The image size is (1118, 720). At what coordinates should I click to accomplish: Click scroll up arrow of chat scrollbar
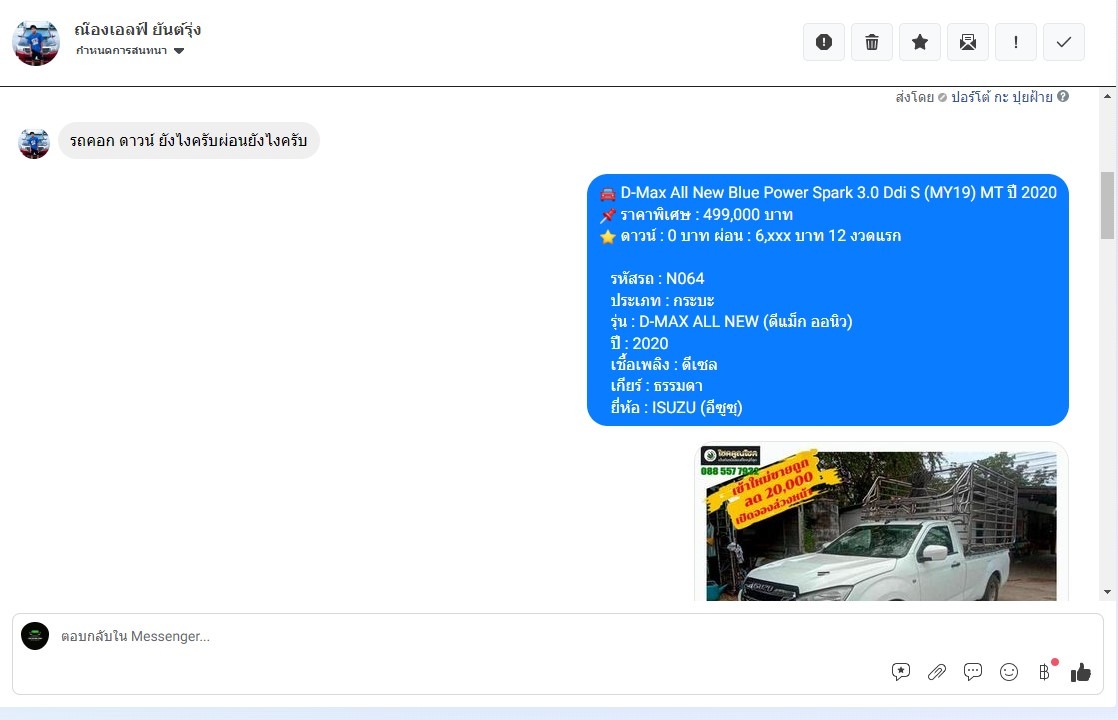1107,96
